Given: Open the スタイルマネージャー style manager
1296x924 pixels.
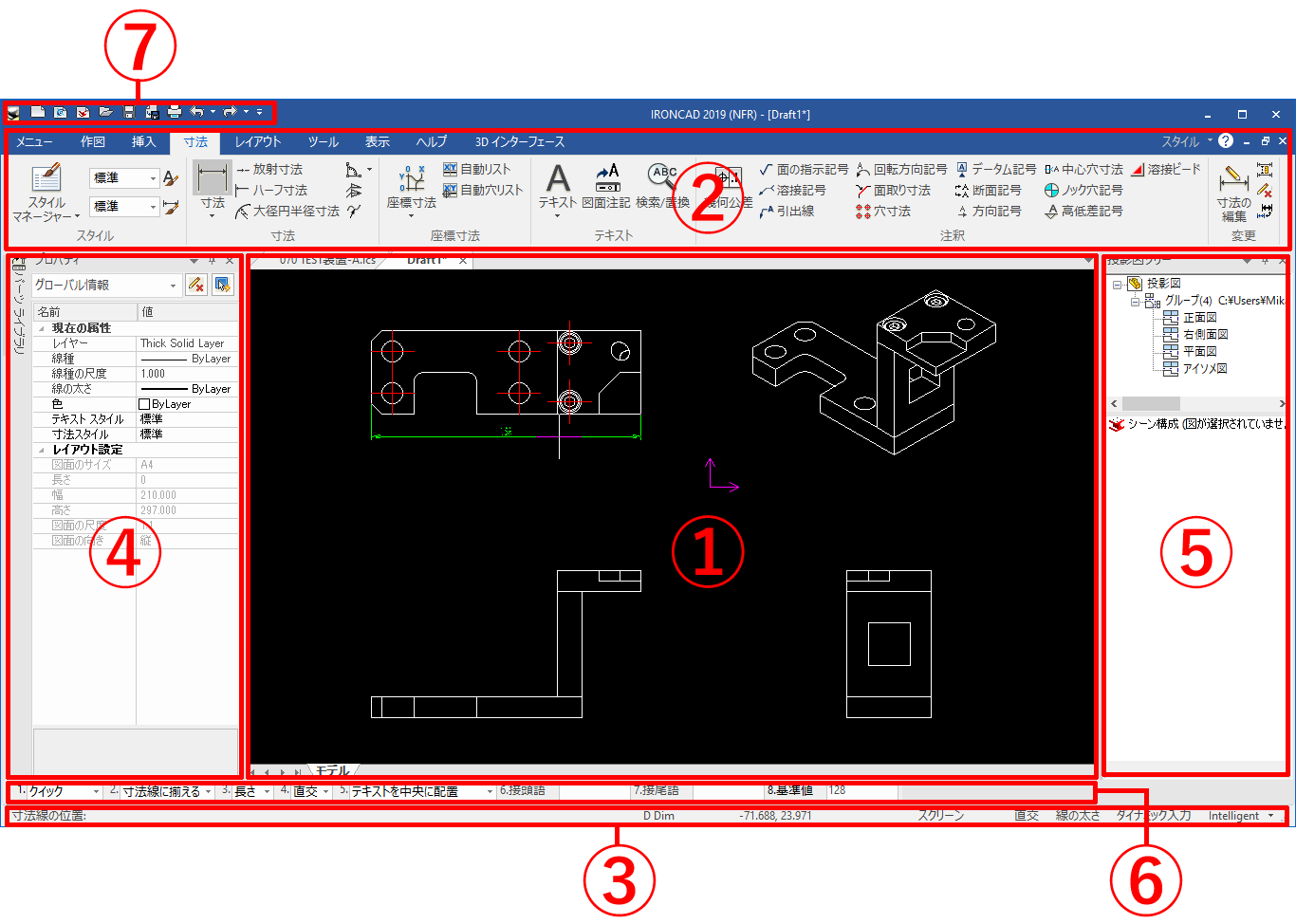Looking at the screenshot, I should (x=46, y=193).
